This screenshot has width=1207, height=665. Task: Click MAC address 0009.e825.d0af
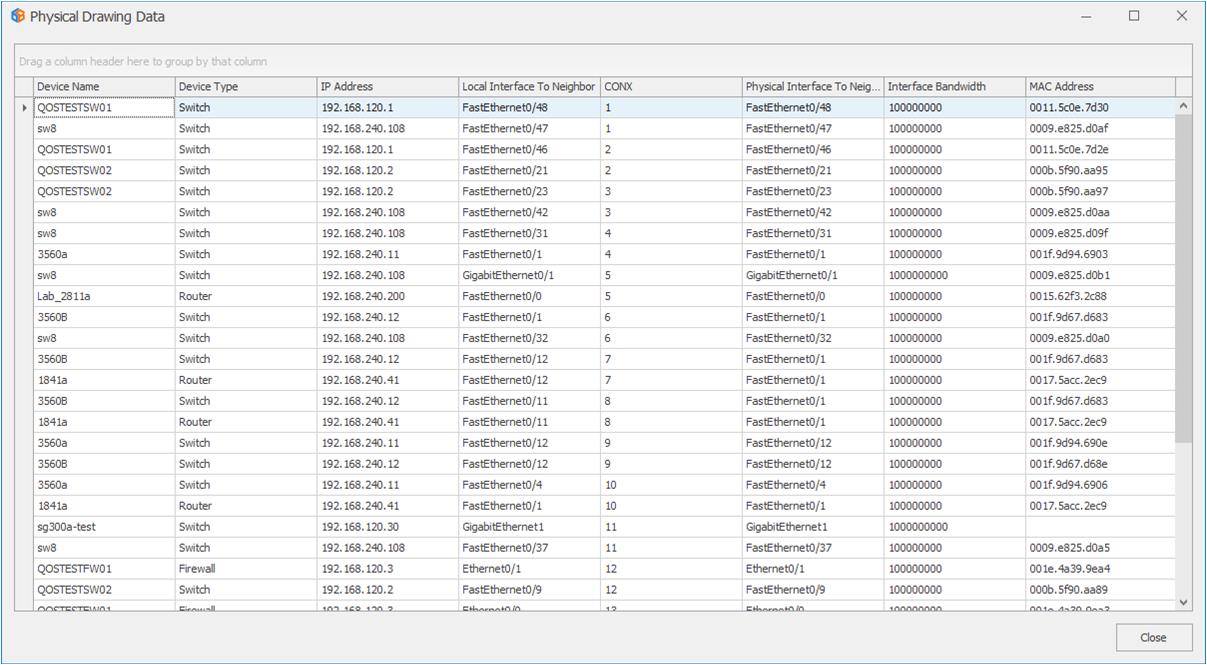pos(1101,128)
